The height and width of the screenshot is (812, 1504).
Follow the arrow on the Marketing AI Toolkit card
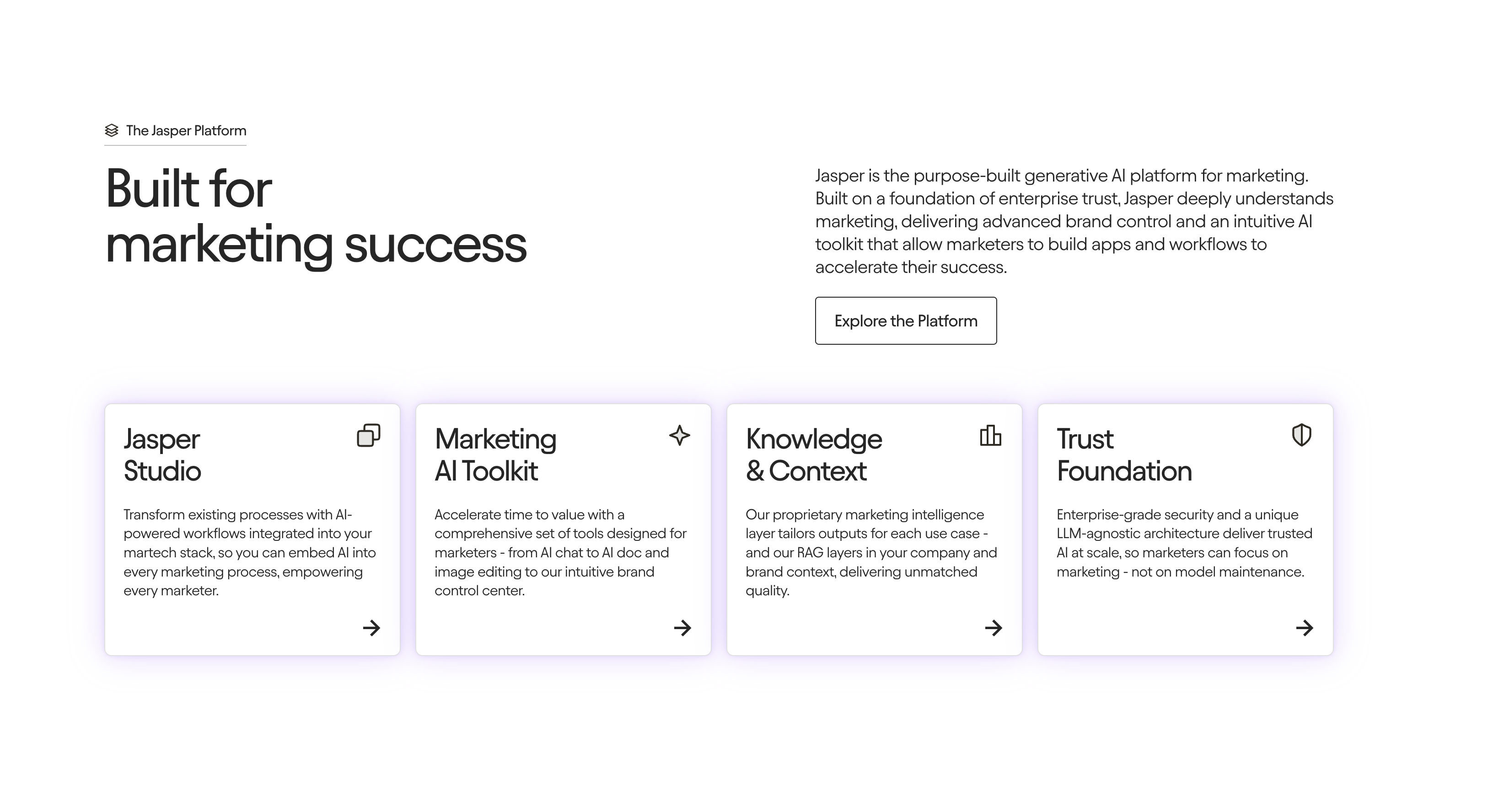click(682, 628)
